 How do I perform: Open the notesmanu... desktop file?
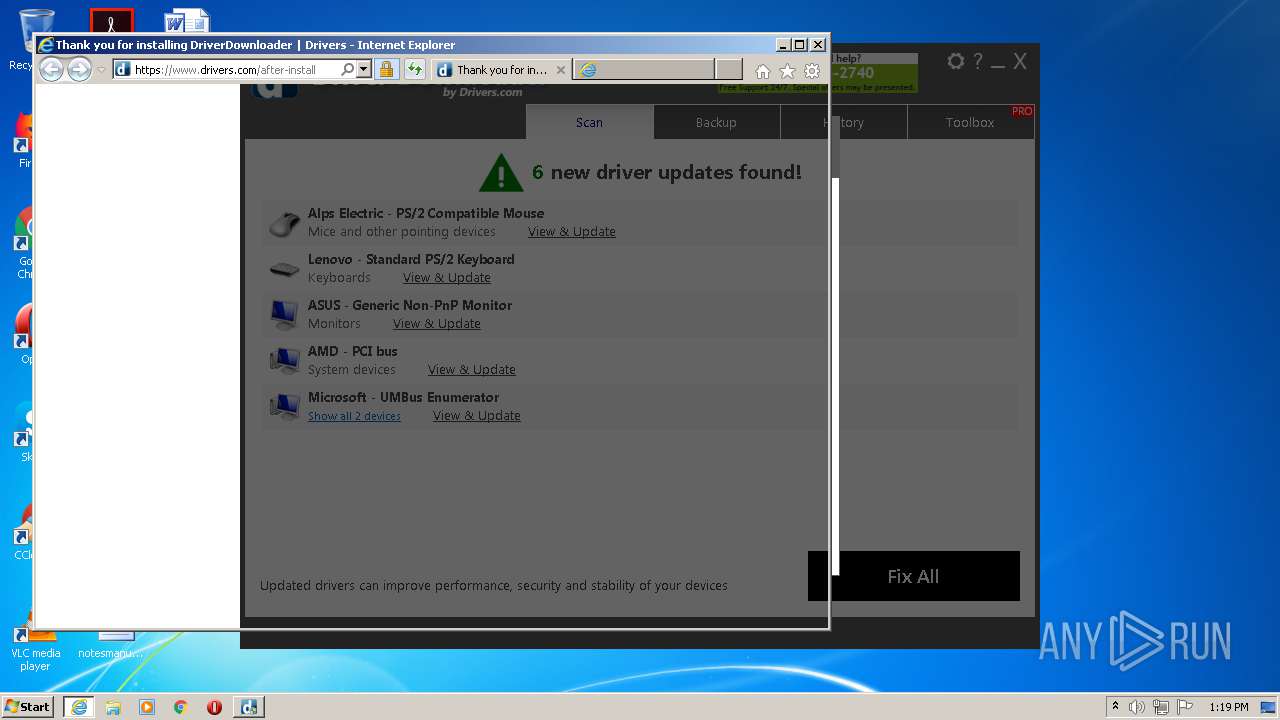pos(111,646)
